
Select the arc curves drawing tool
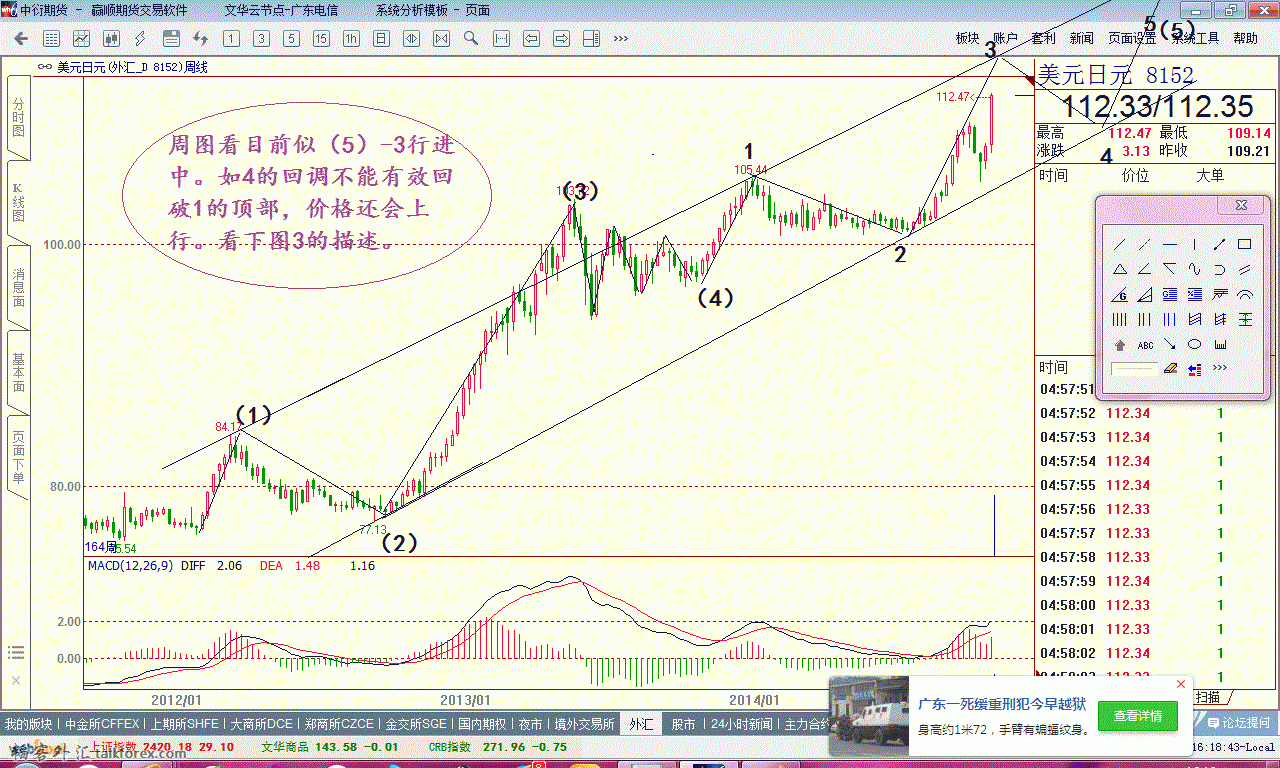tap(1245, 294)
